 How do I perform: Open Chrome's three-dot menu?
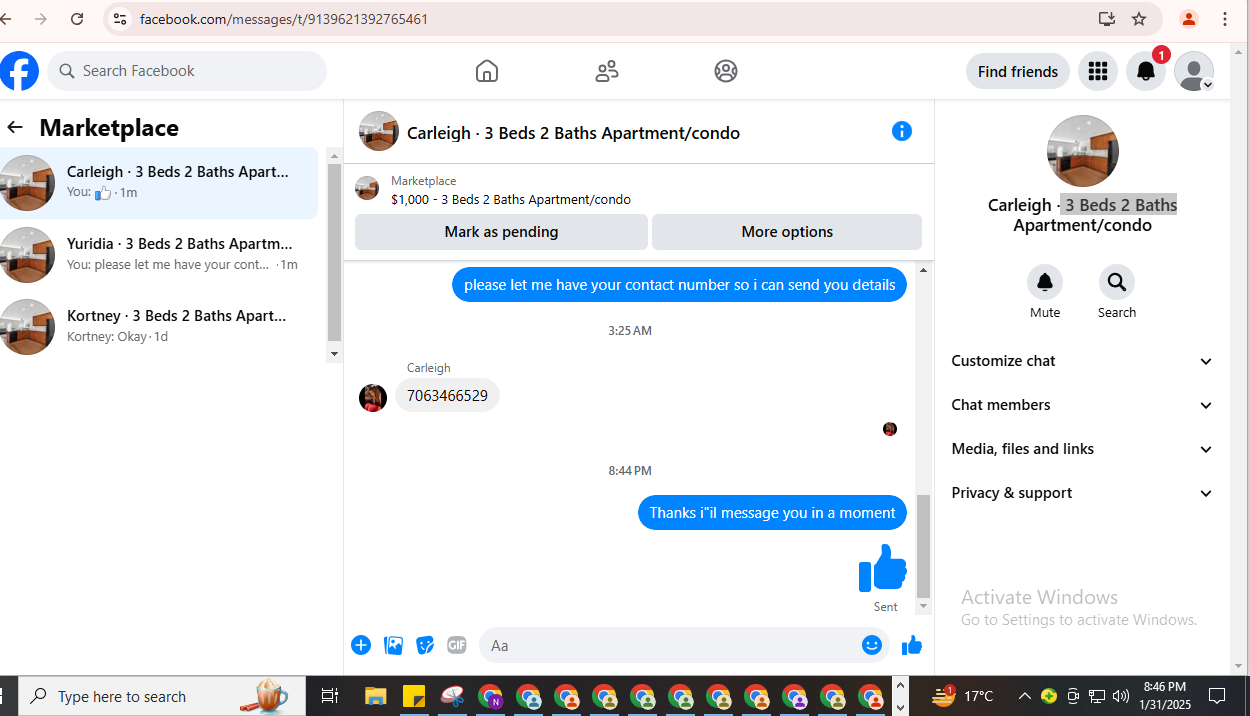click(1225, 19)
